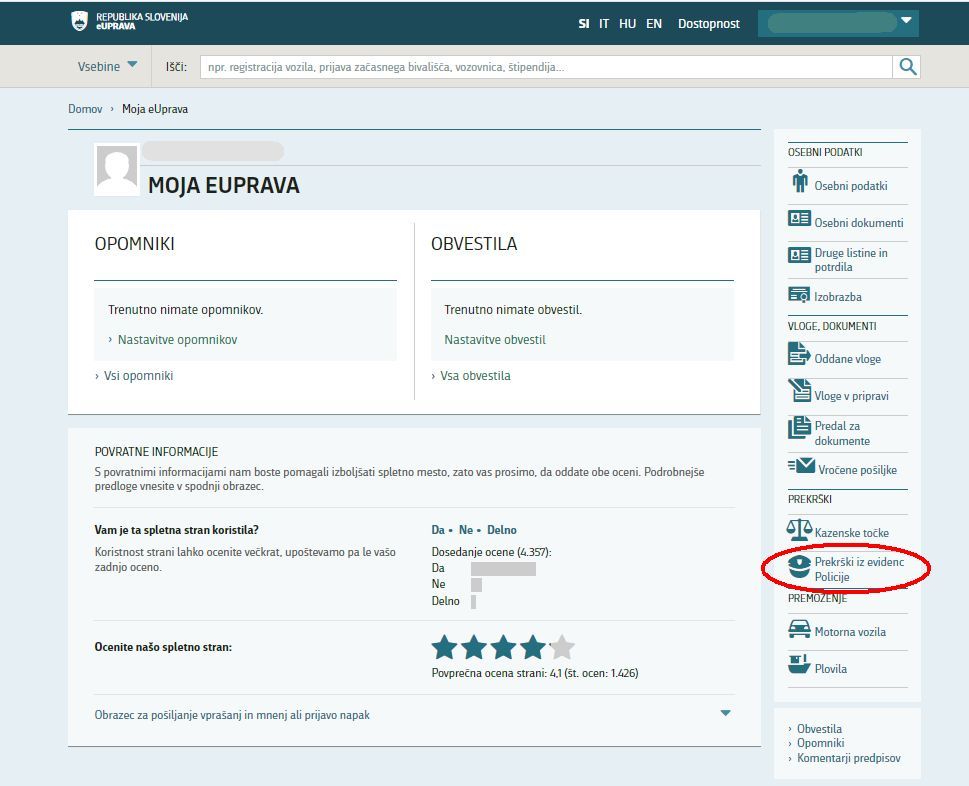Switch language to HU

point(627,23)
